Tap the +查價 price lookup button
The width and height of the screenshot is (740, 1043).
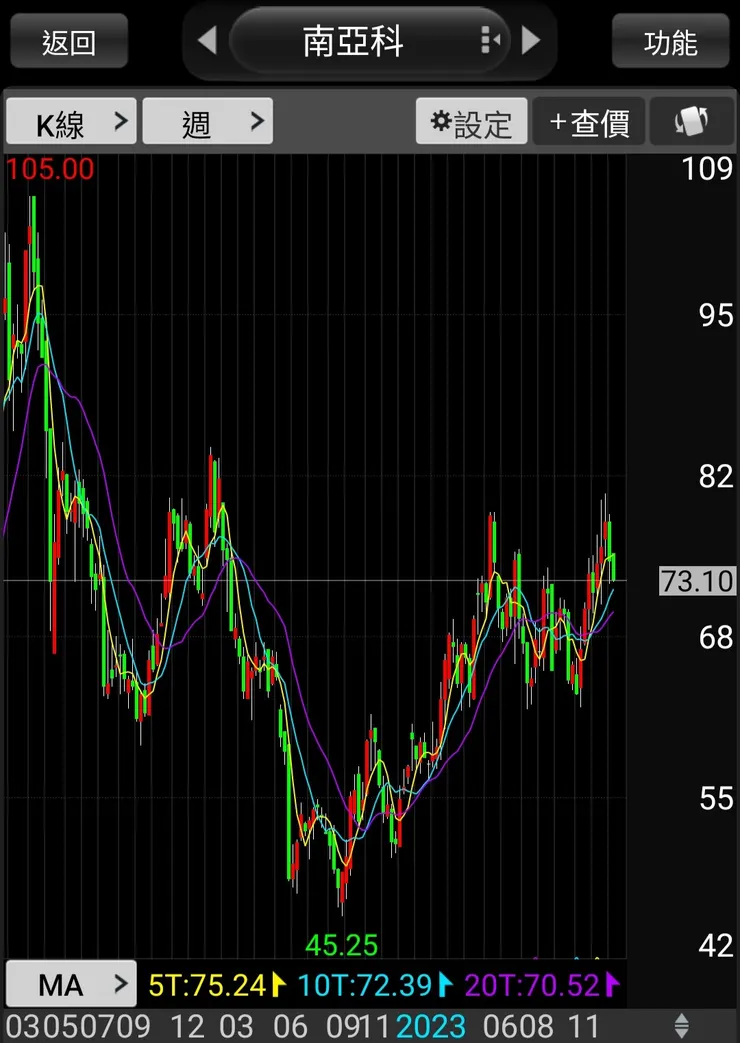[589, 121]
